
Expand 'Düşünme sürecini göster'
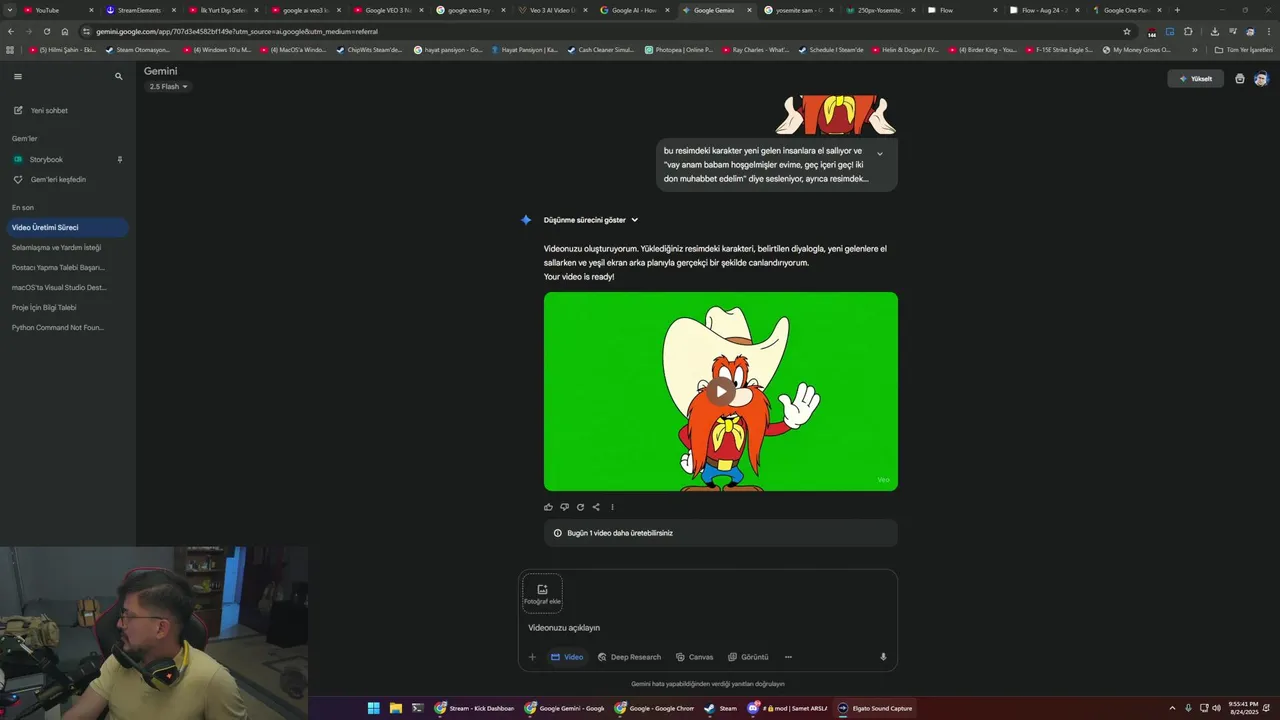click(591, 220)
